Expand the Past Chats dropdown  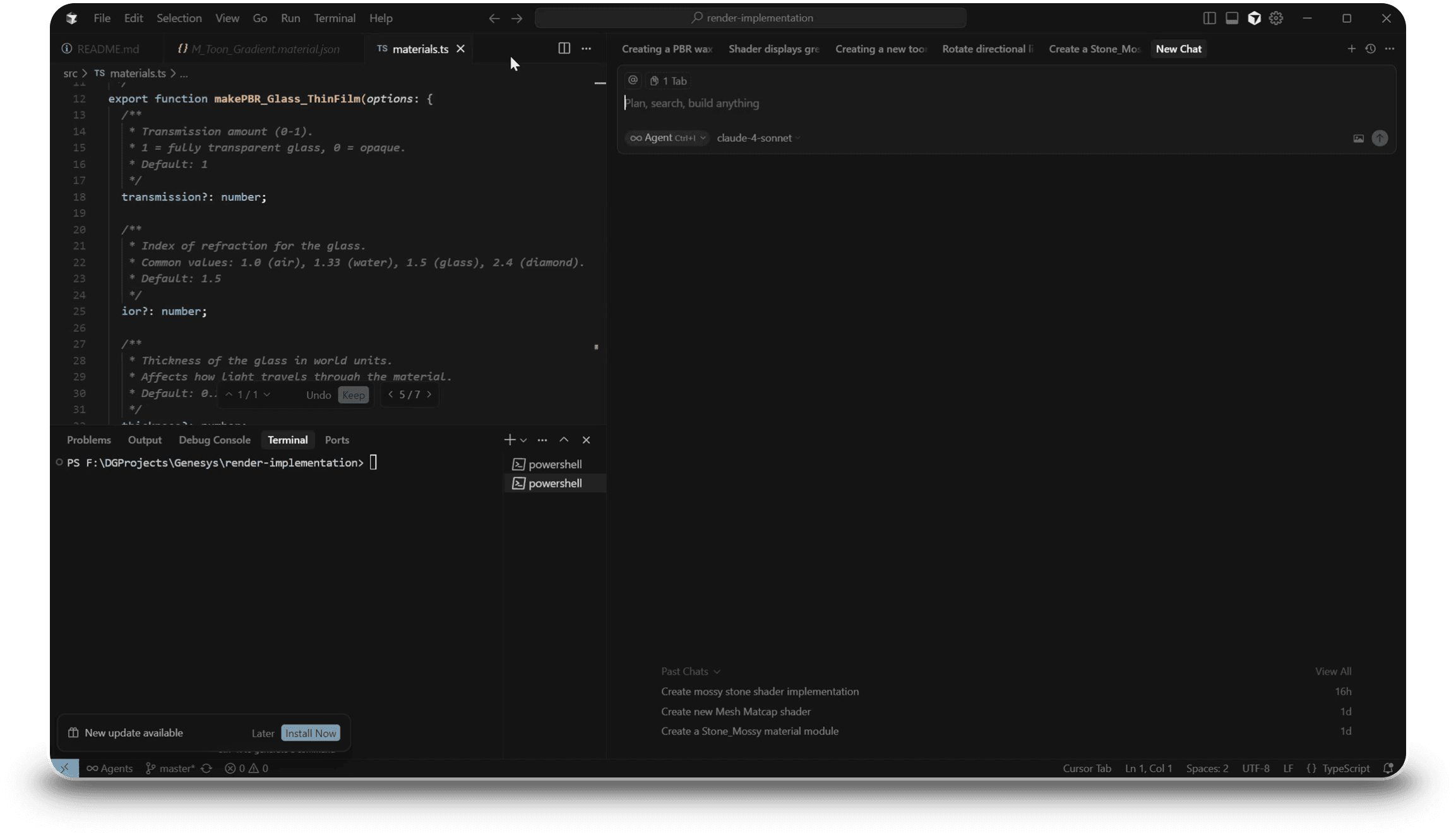coord(689,671)
